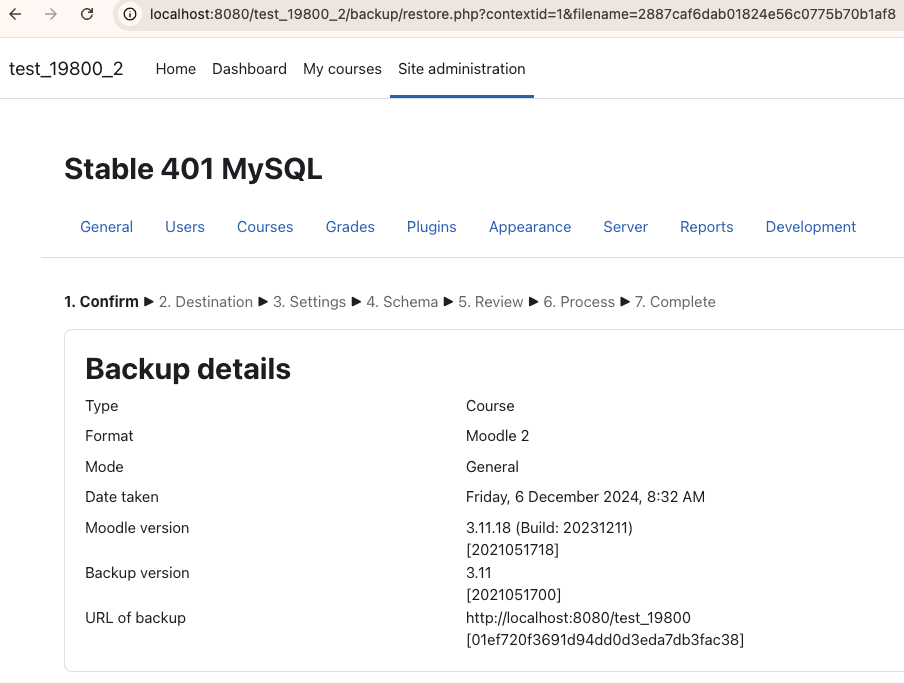The width and height of the screenshot is (904, 683).
Task: Click the Mode row label
Action: 104,467
